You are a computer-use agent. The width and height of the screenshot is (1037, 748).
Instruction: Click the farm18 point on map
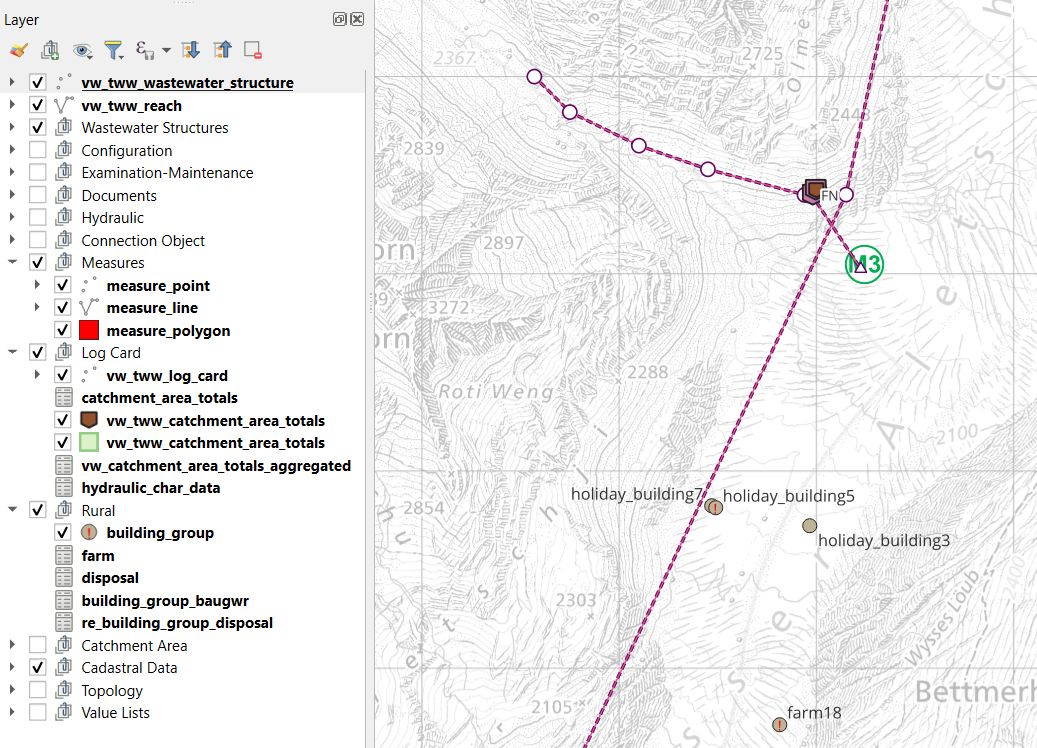click(779, 724)
